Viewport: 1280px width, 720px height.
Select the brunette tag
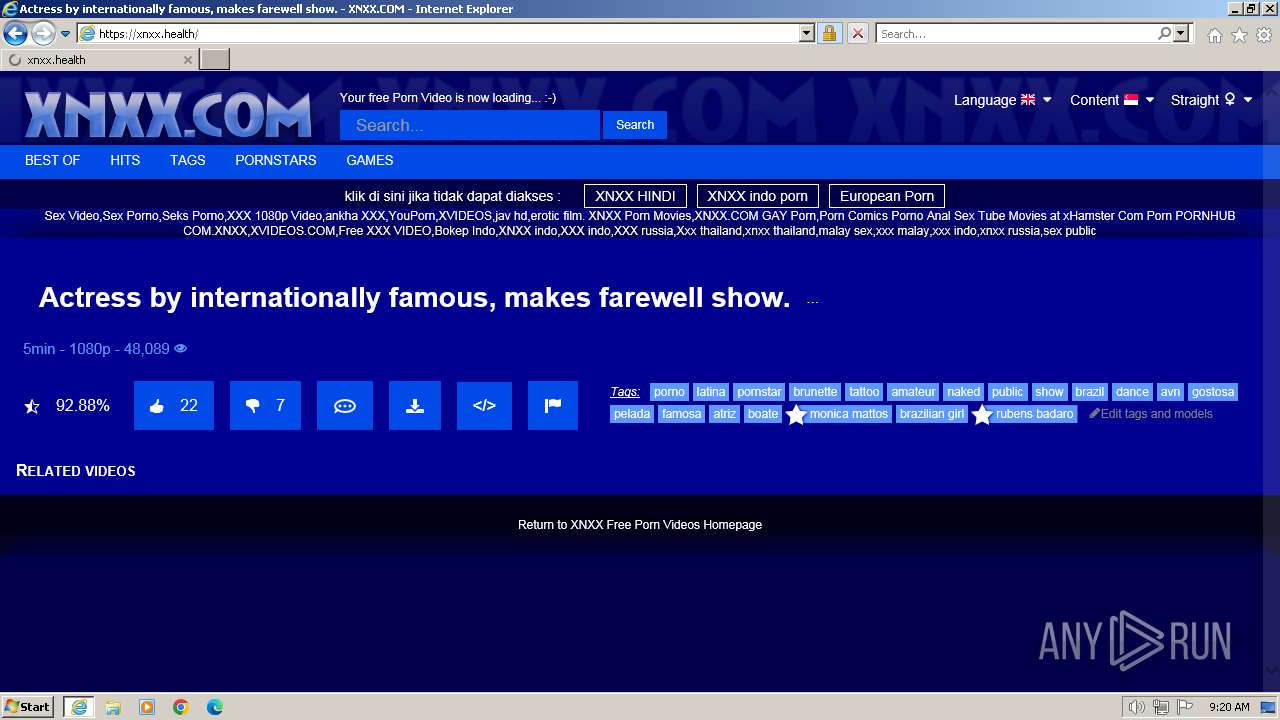tap(815, 392)
